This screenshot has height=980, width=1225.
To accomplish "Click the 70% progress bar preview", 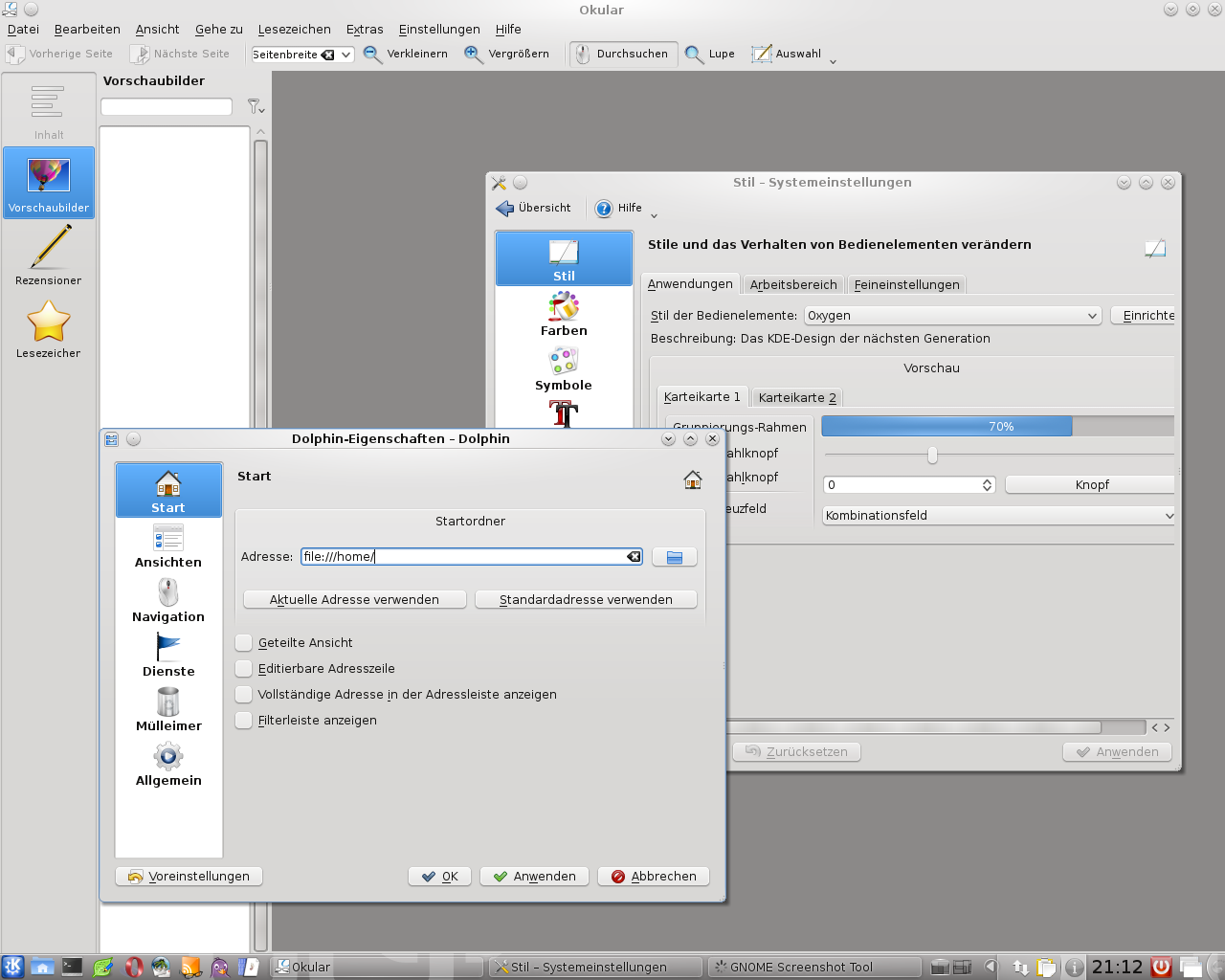I will [999, 427].
